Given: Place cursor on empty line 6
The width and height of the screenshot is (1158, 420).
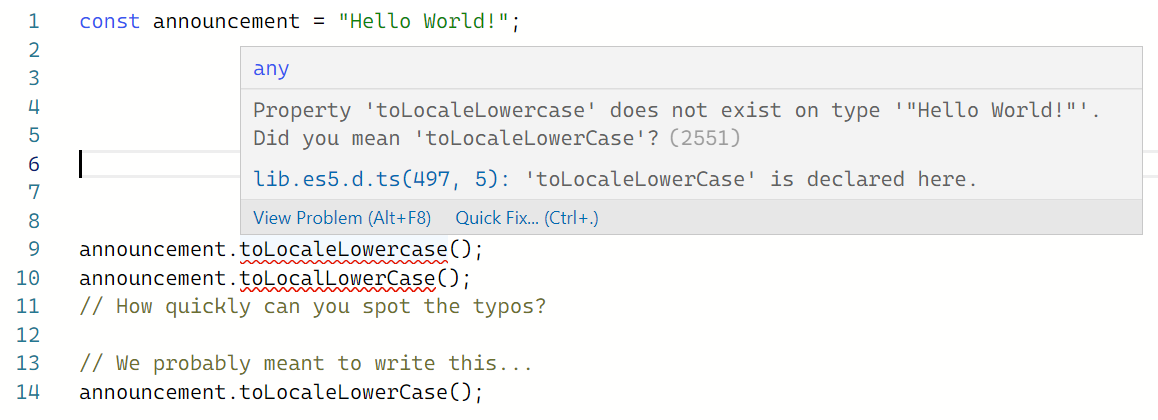Looking at the screenshot, I should coord(160,164).
